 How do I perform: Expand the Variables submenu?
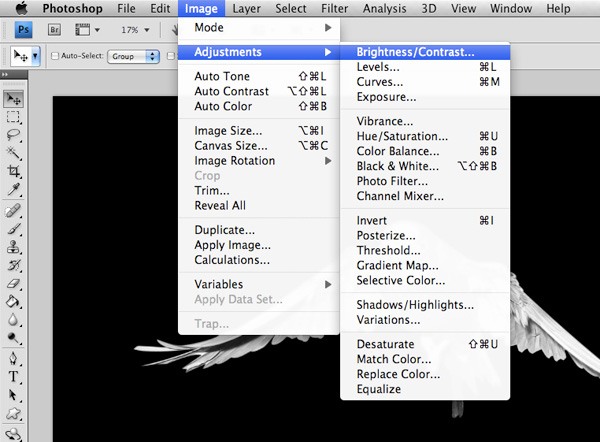pyautogui.click(x=259, y=284)
